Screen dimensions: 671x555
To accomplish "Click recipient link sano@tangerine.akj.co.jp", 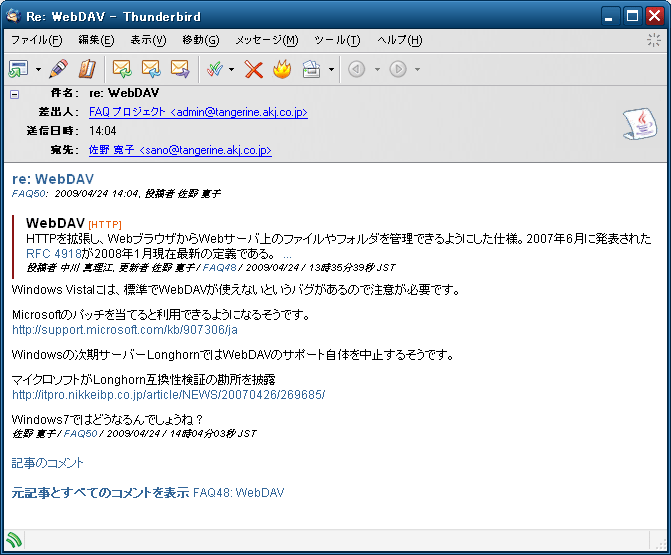I will (x=180, y=150).
